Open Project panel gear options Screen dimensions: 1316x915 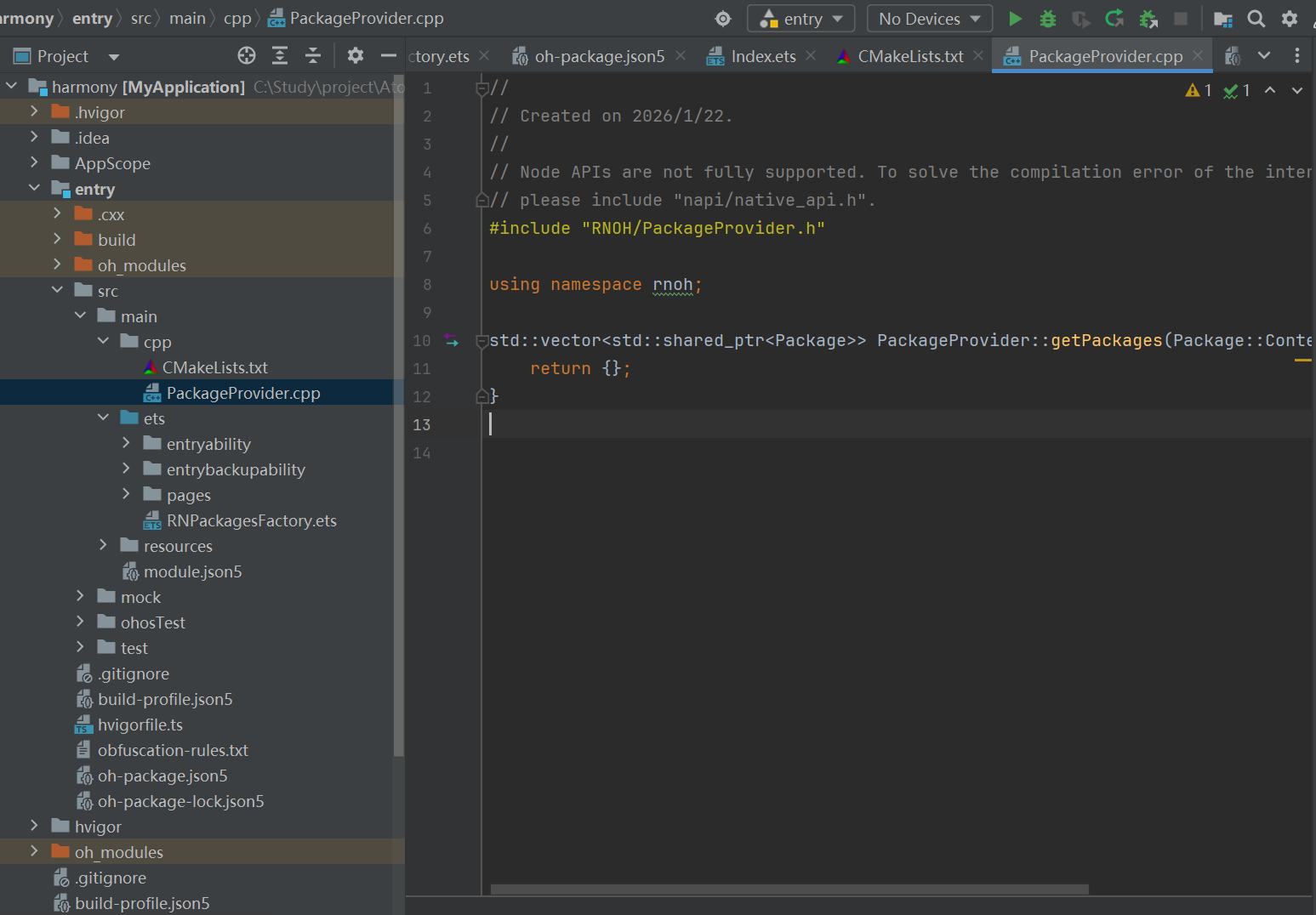[356, 56]
